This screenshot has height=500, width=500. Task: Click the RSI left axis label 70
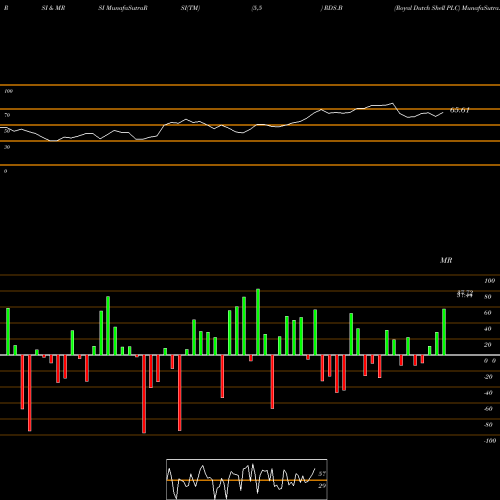tap(7, 115)
